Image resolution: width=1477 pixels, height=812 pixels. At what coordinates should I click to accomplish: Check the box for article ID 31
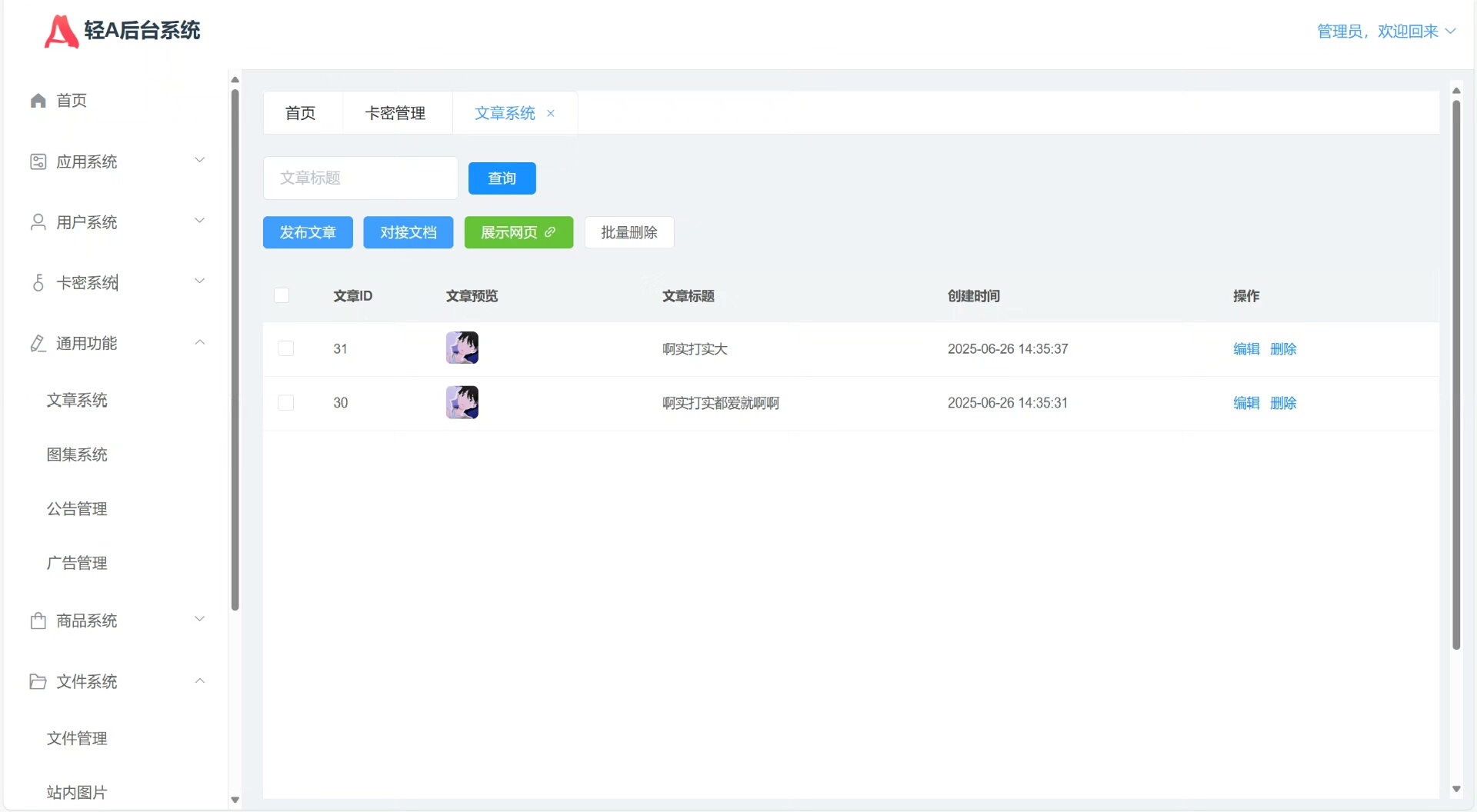tap(285, 348)
